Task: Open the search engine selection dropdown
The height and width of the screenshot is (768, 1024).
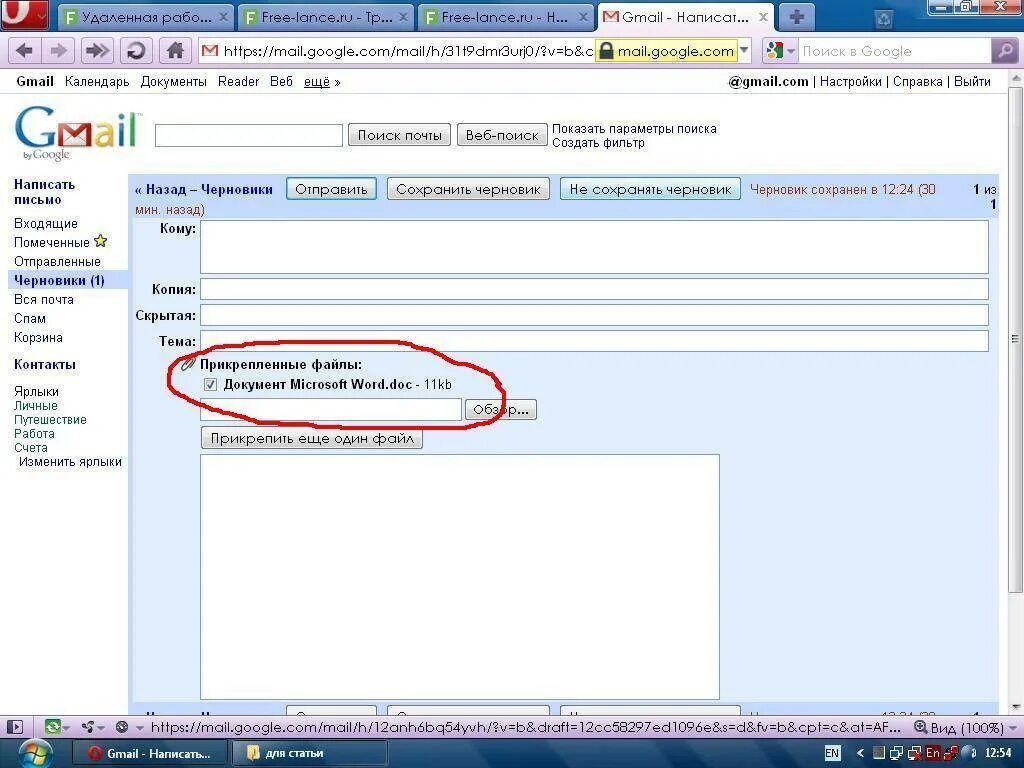Action: point(791,51)
